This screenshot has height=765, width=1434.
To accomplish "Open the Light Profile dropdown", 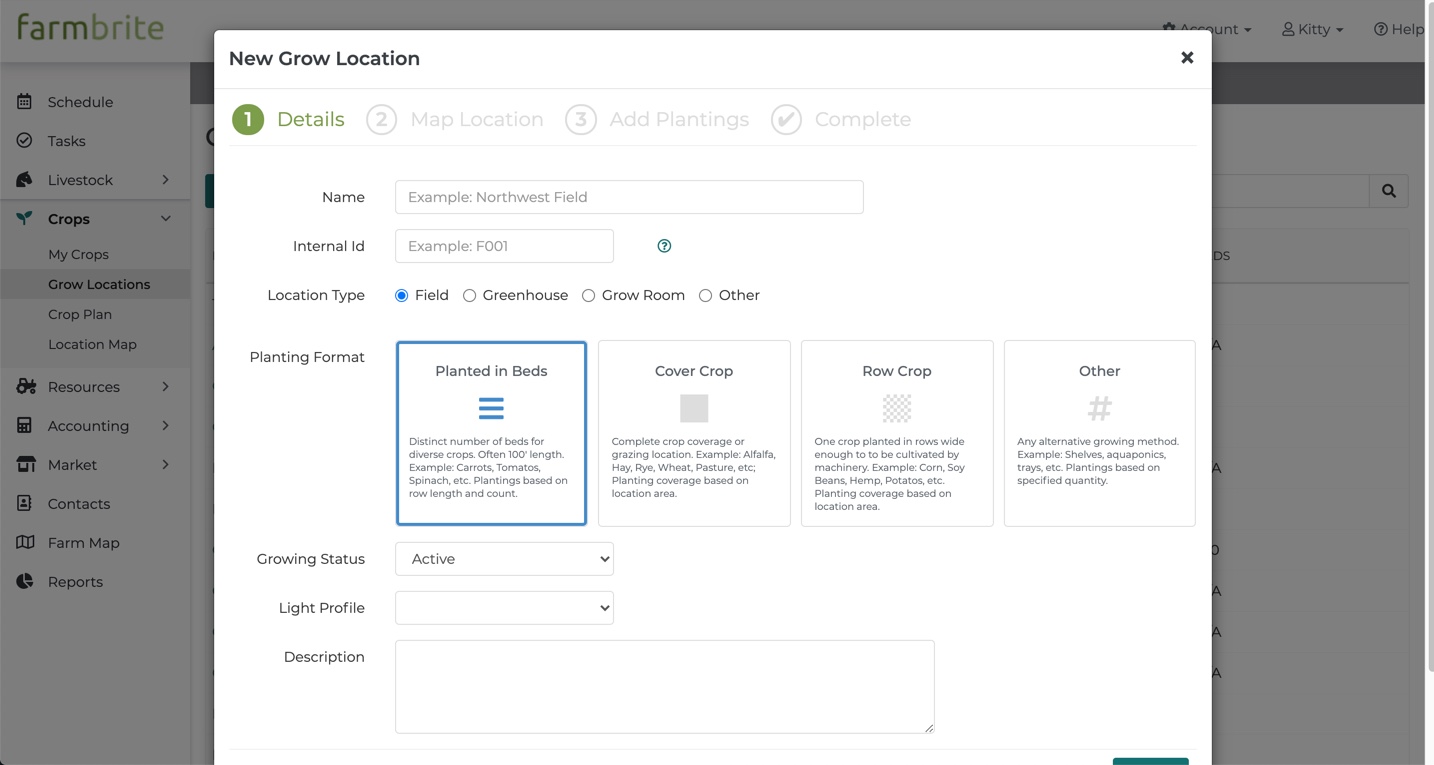I will [504, 608].
